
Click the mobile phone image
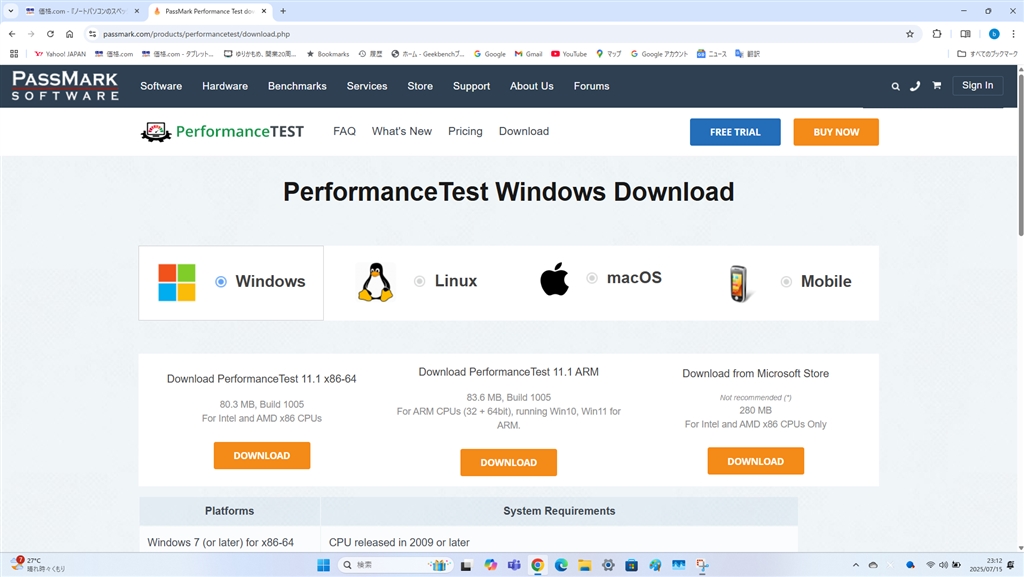pyautogui.click(x=739, y=283)
